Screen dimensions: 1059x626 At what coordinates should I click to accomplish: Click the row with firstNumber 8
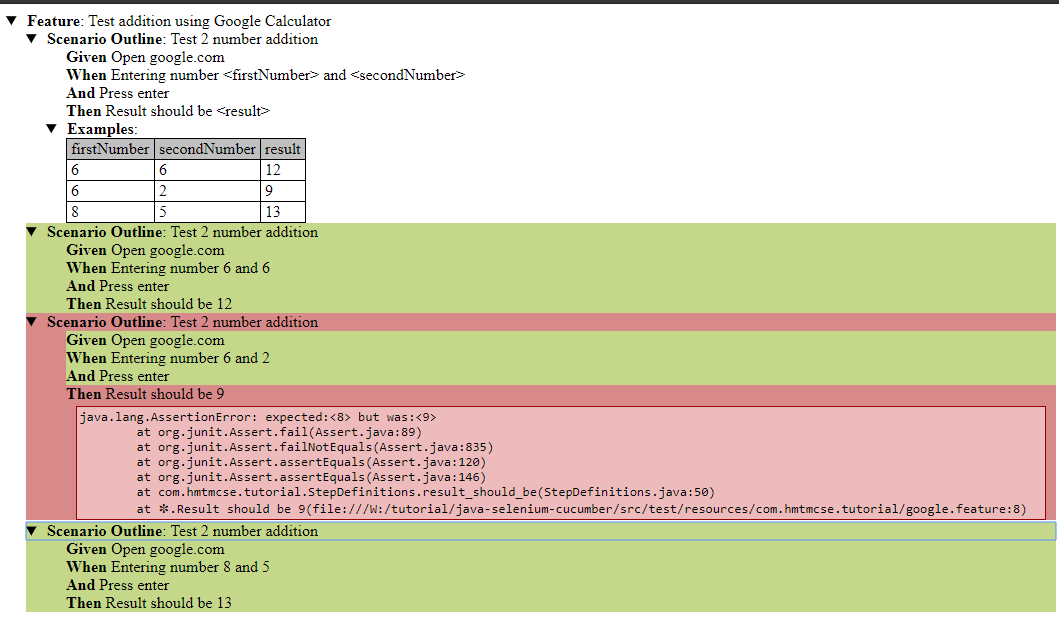(110, 211)
